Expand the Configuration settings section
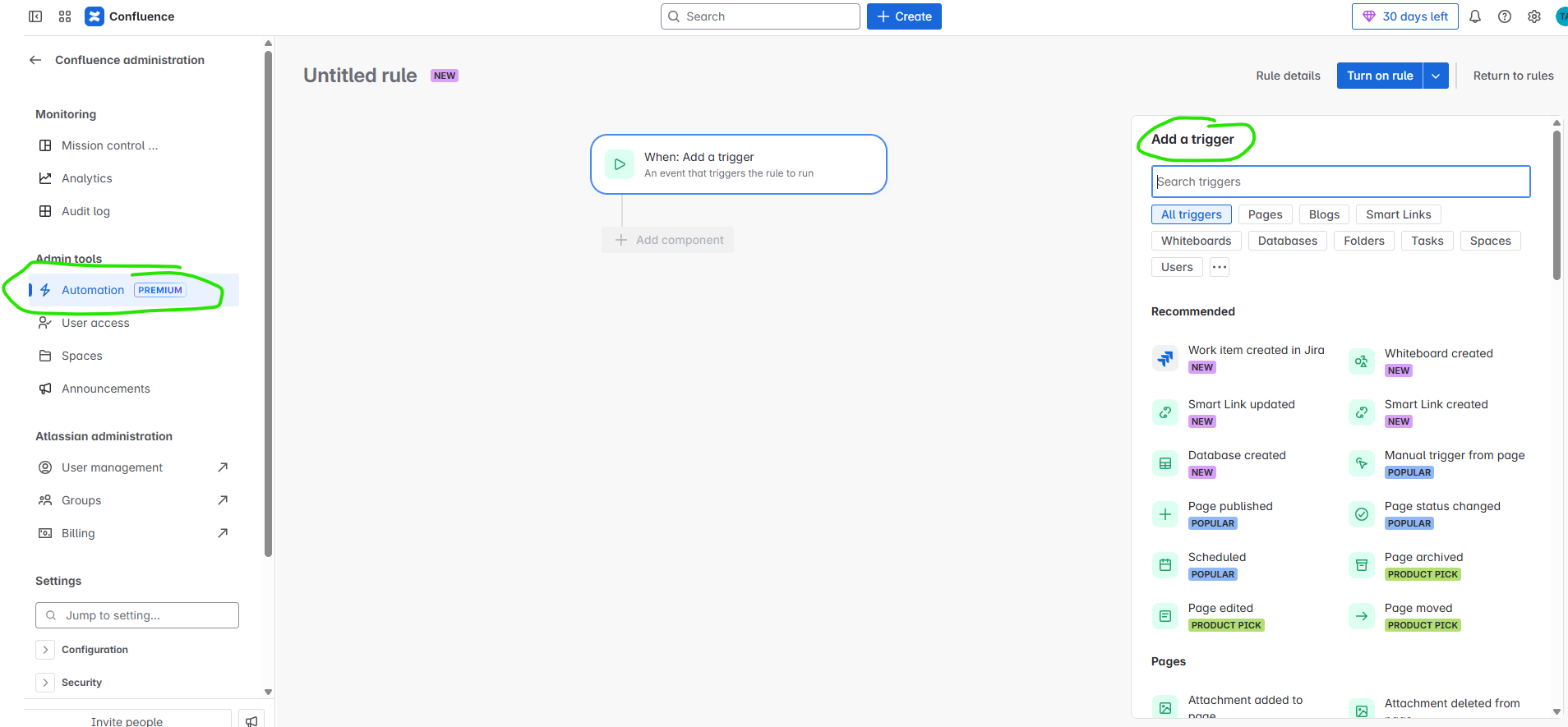The height and width of the screenshot is (727, 1568). [x=45, y=650]
